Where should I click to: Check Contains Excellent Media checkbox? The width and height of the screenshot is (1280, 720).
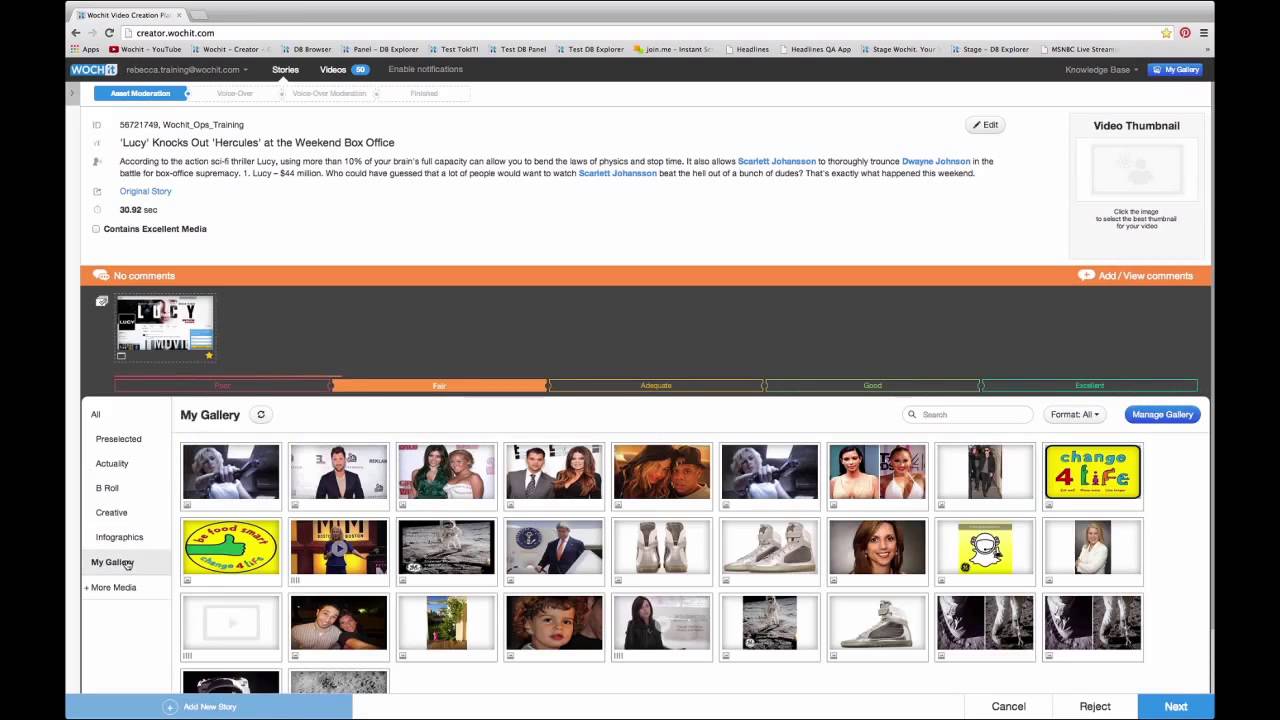click(96, 229)
